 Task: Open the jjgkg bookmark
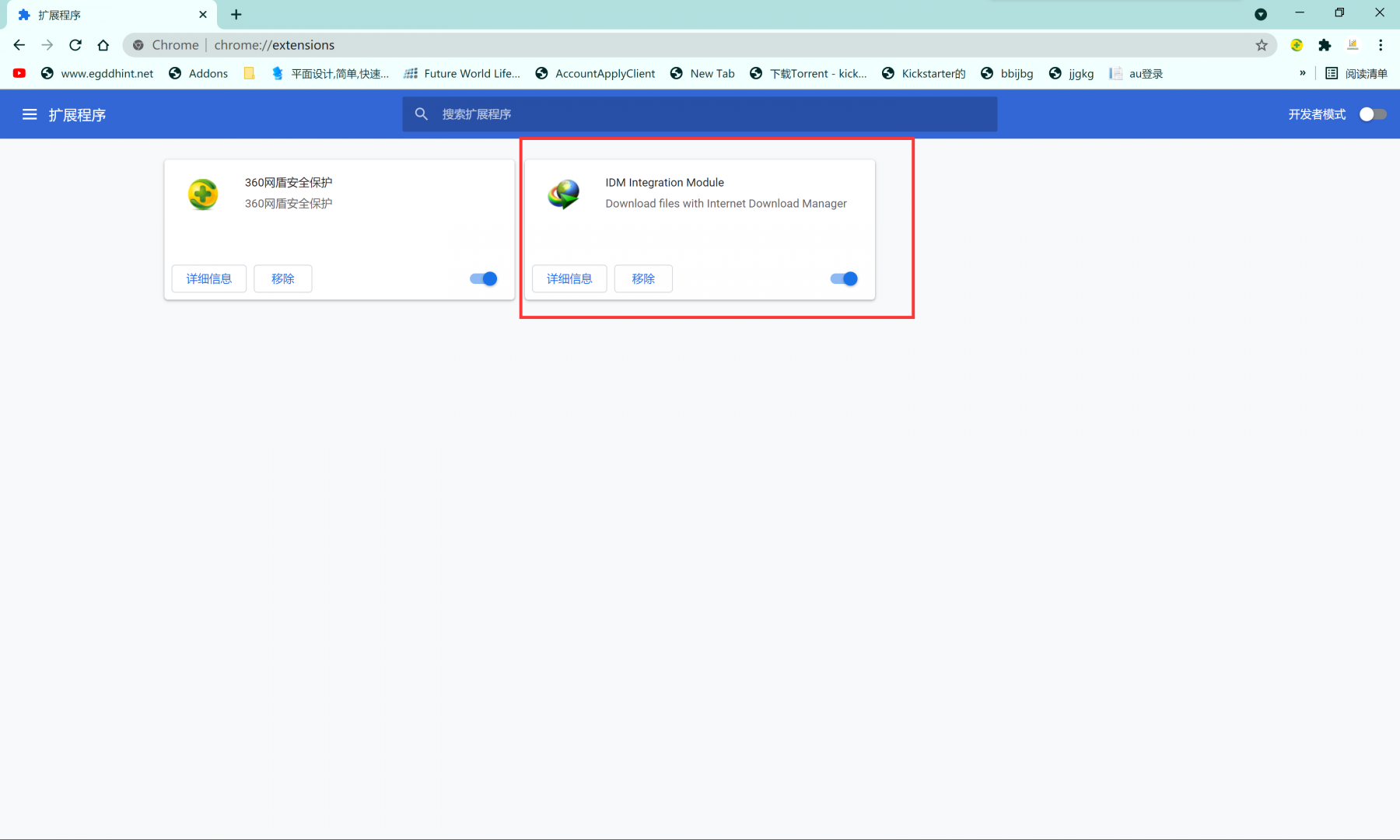click(1071, 73)
